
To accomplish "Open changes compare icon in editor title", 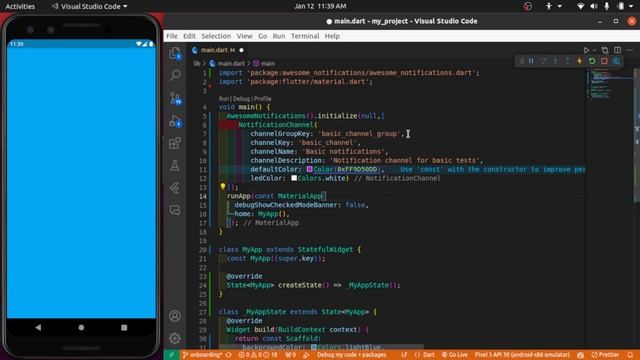I will click(605, 50).
